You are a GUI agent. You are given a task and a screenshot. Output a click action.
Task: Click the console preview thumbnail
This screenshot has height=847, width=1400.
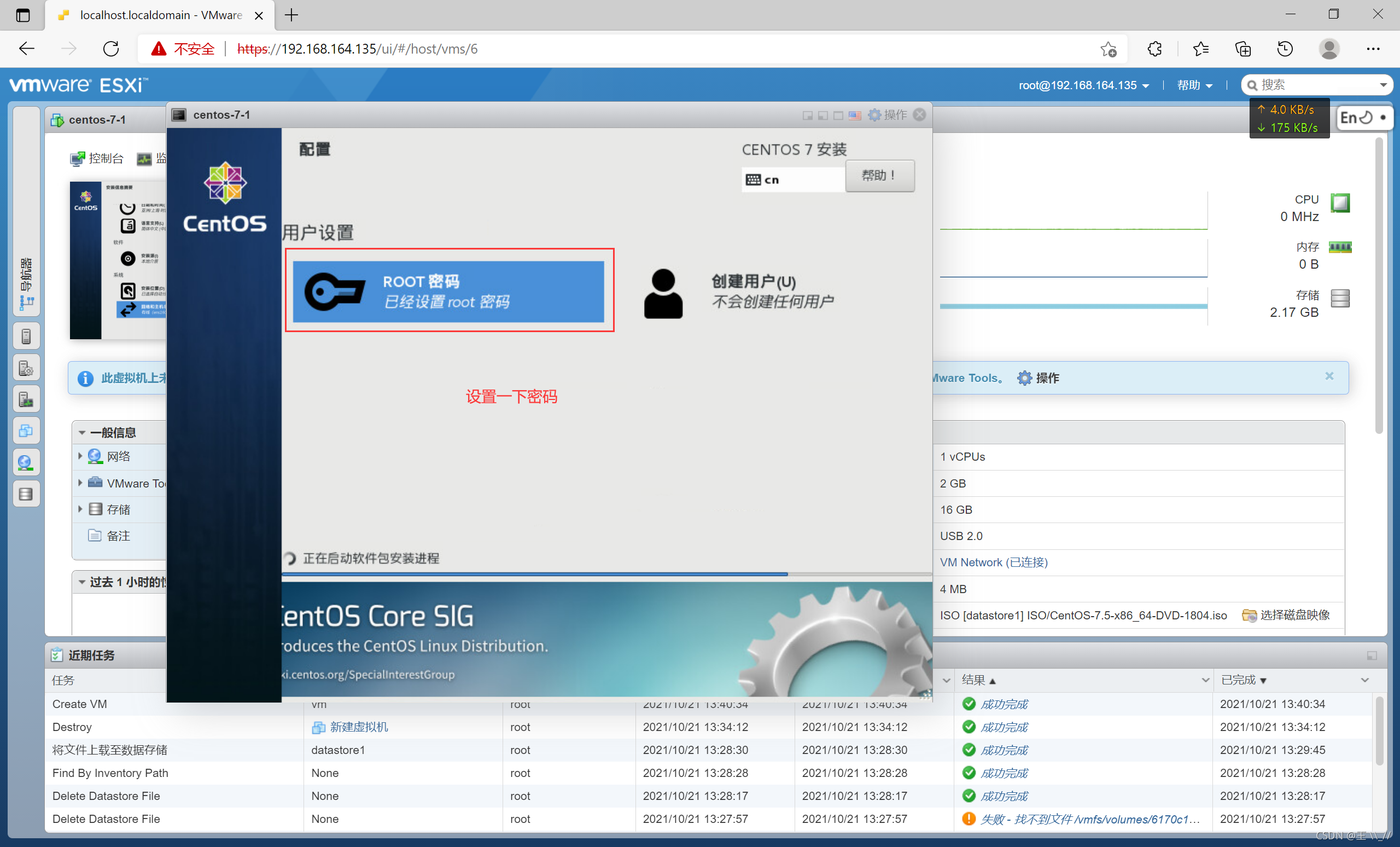click(118, 260)
